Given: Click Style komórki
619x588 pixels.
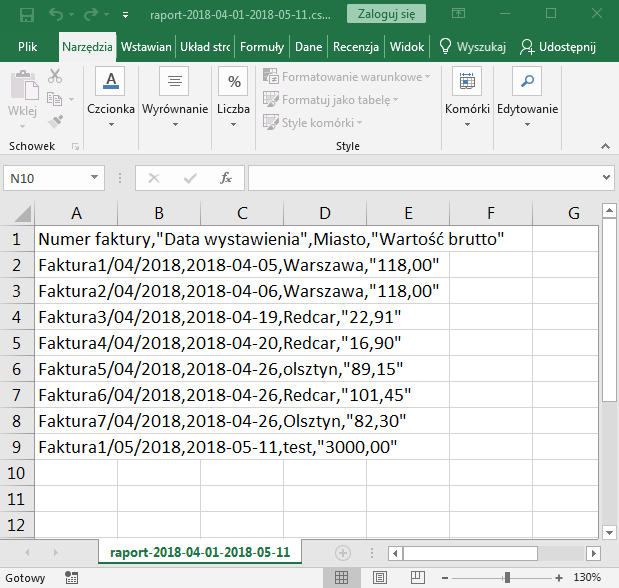Looking at the screenshot, I should coord(312,122).
